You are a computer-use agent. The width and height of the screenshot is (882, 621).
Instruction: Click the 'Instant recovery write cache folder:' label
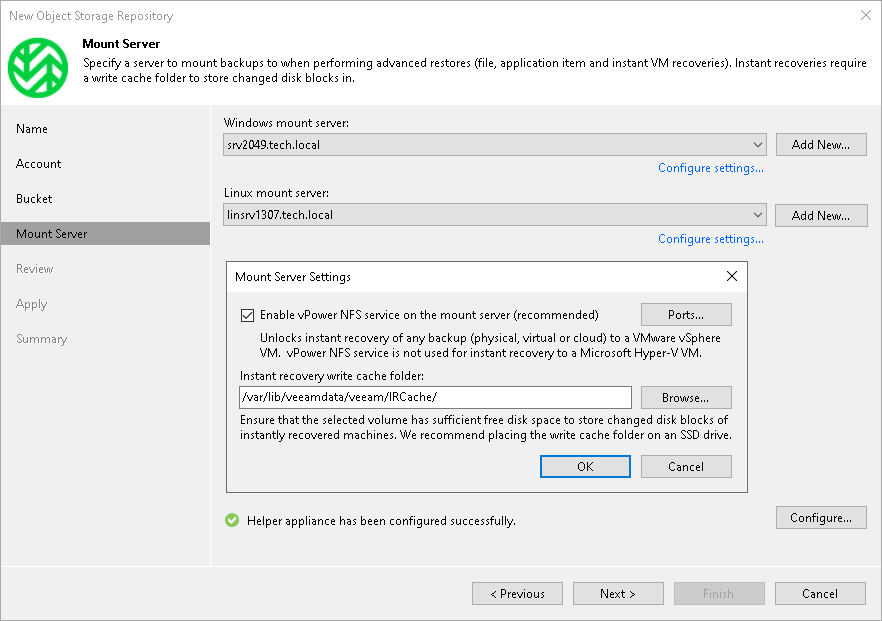coord(332,376)
